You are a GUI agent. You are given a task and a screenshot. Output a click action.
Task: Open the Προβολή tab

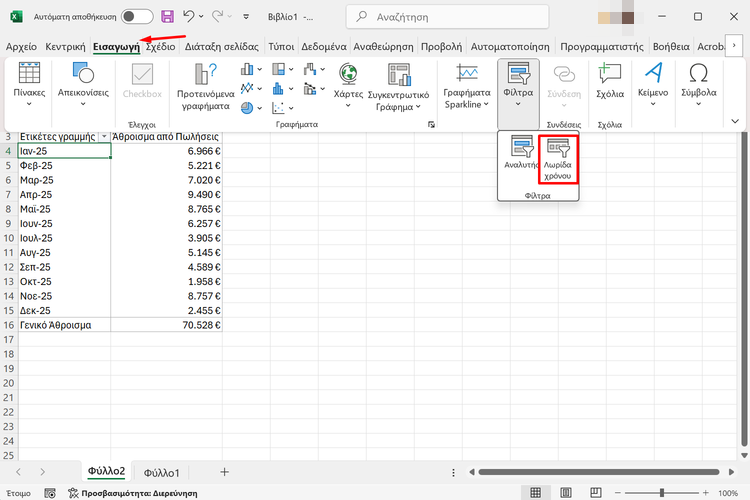coord(441,47)
